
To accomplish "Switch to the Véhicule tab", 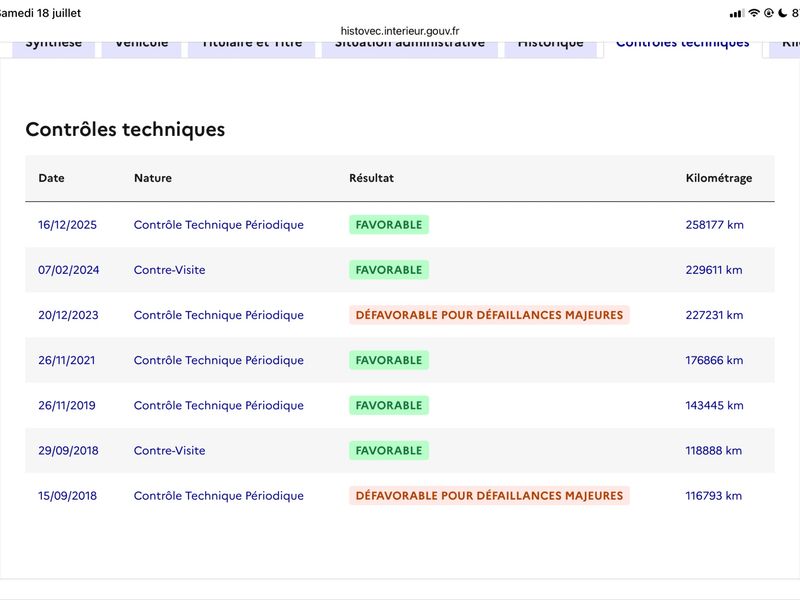I will click(x=141, y=47).
